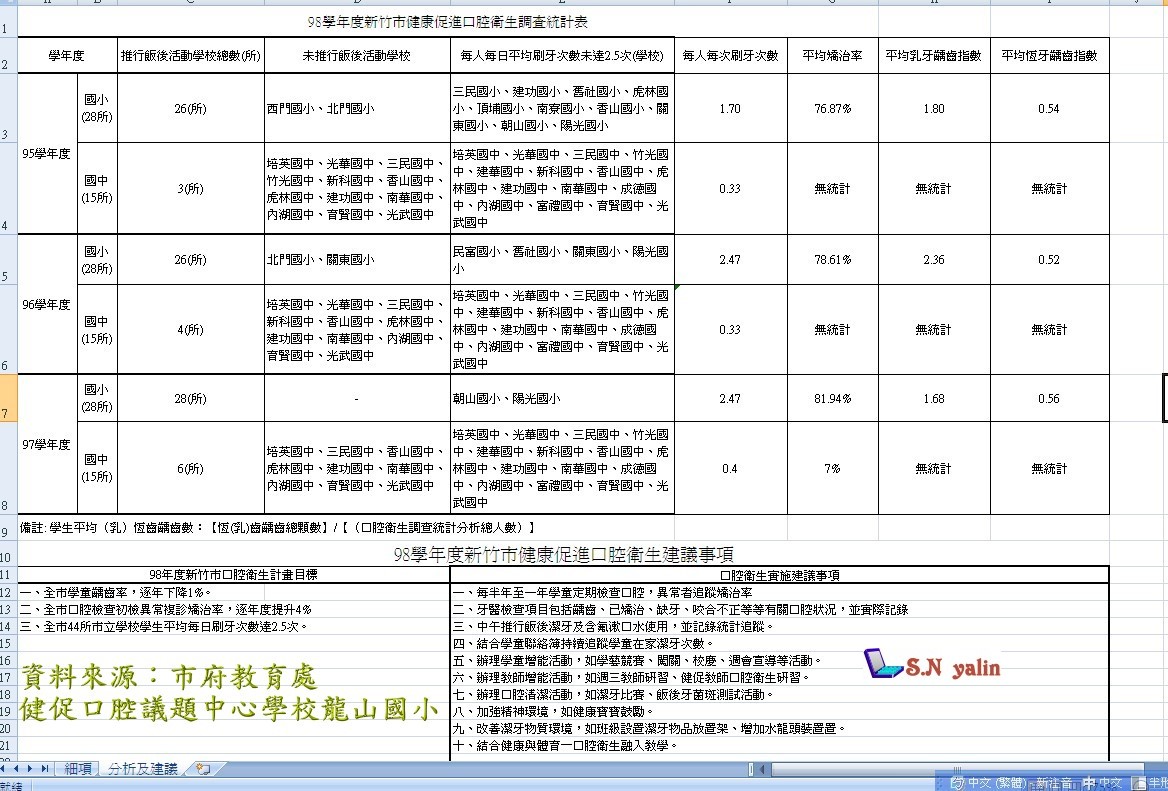Select the cell containing 0.52
This screenshot has width=1168, height=791.
[x=1050, y=260]
